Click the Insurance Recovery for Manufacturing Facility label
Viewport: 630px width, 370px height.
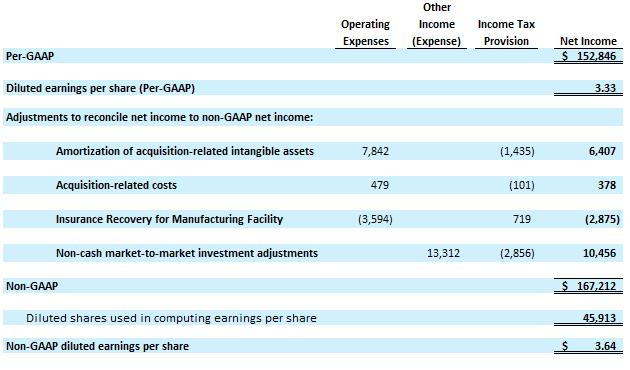(169, 219)
